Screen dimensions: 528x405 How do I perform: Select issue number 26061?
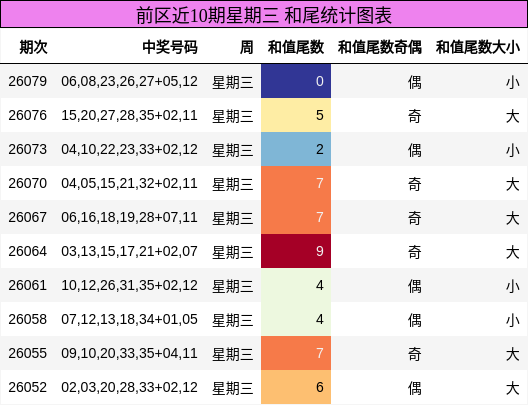click(x=28, y=285)
